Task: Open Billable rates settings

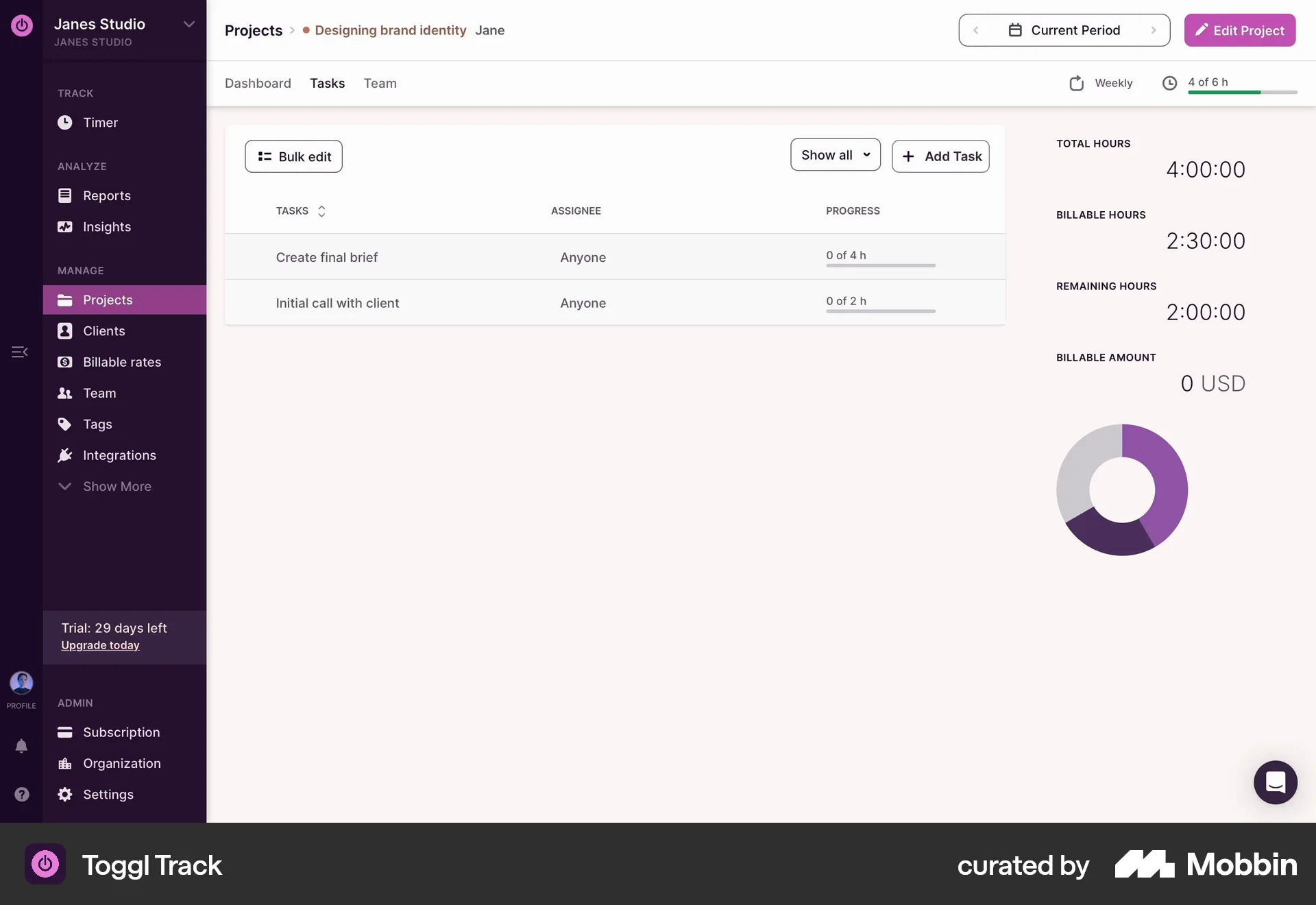Action: pyautogui.click(x=122, y=361)
